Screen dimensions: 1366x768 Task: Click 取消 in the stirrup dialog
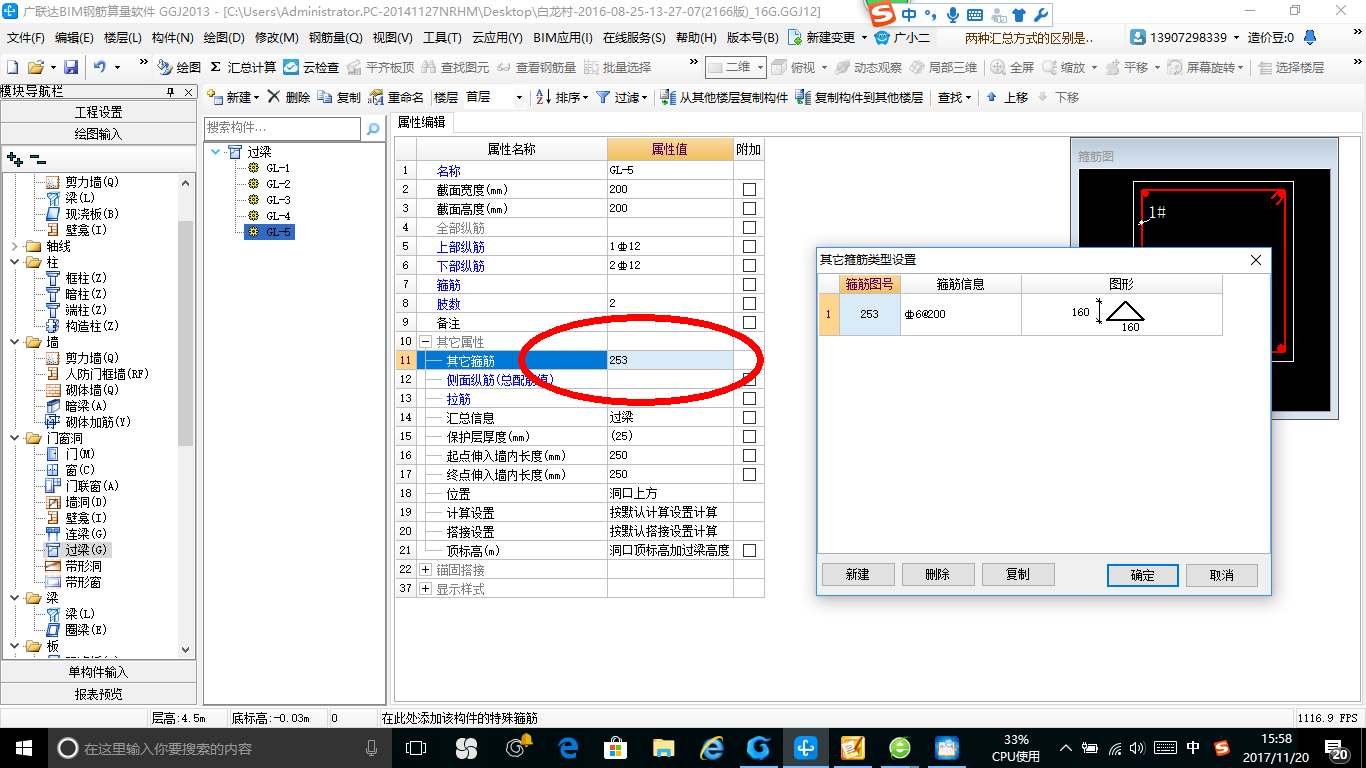point(1221,575)
